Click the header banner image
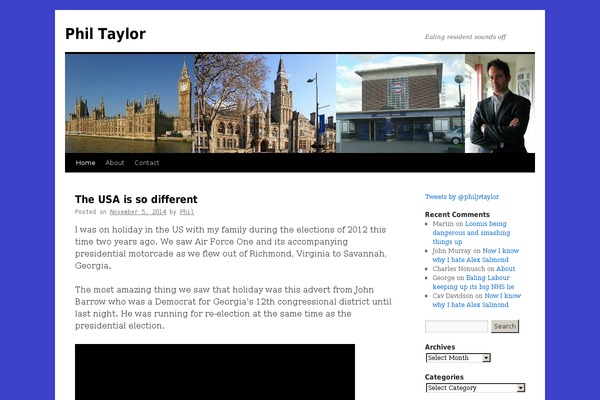This screenshot has height=400, width=600. pos(299,103)
